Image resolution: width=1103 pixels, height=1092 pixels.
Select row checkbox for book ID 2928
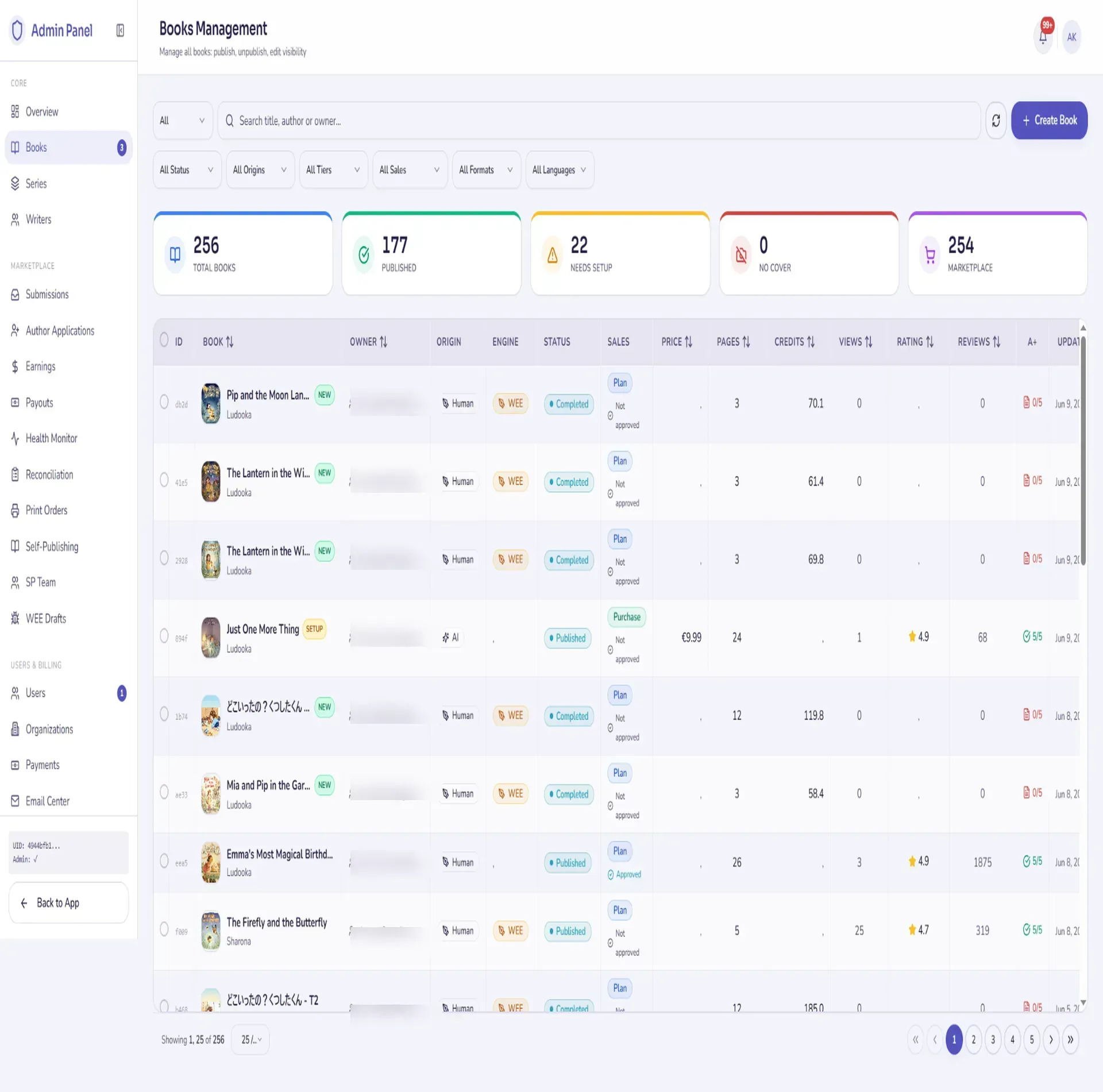click(164, 558)
